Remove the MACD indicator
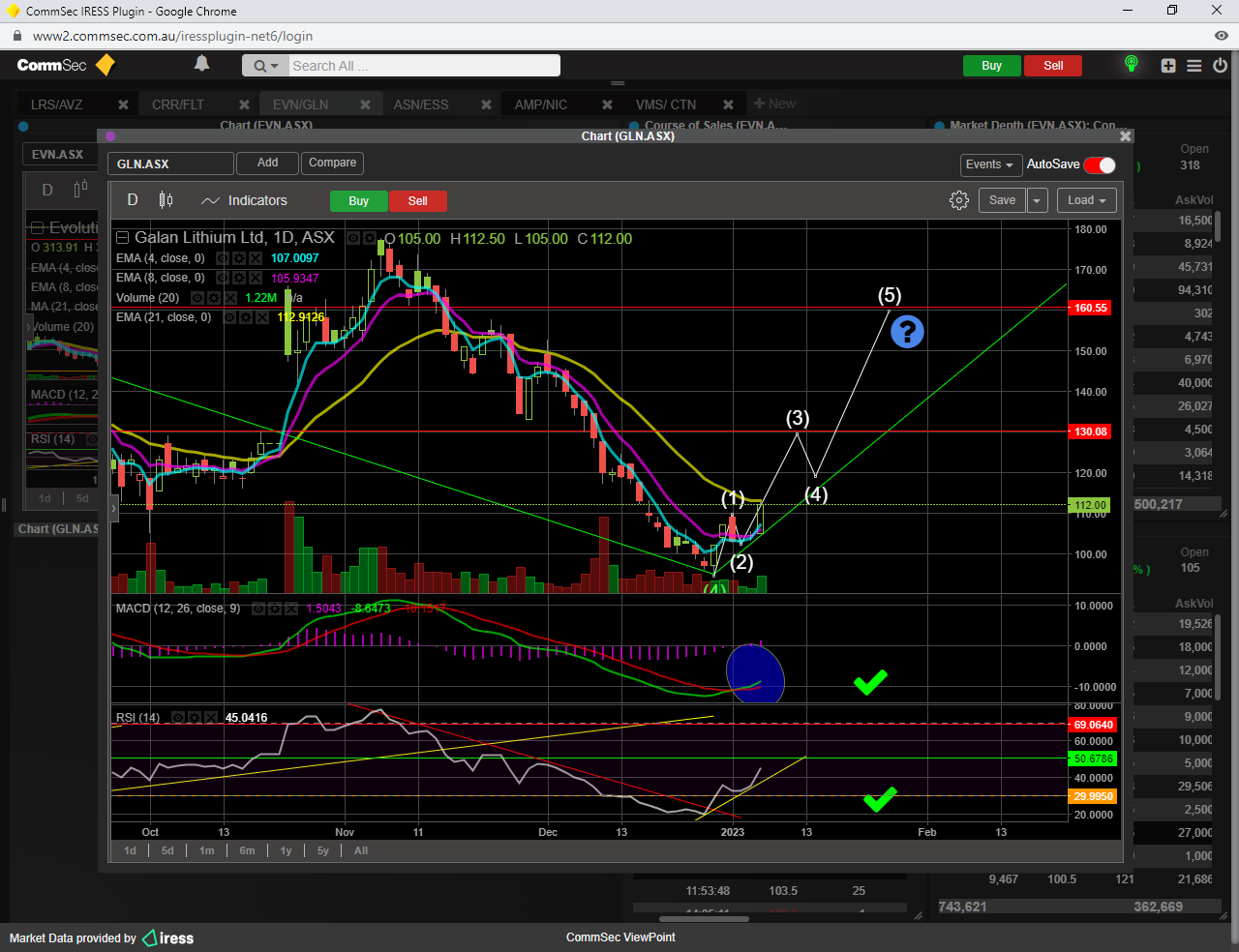 click(x=291, y=609)
